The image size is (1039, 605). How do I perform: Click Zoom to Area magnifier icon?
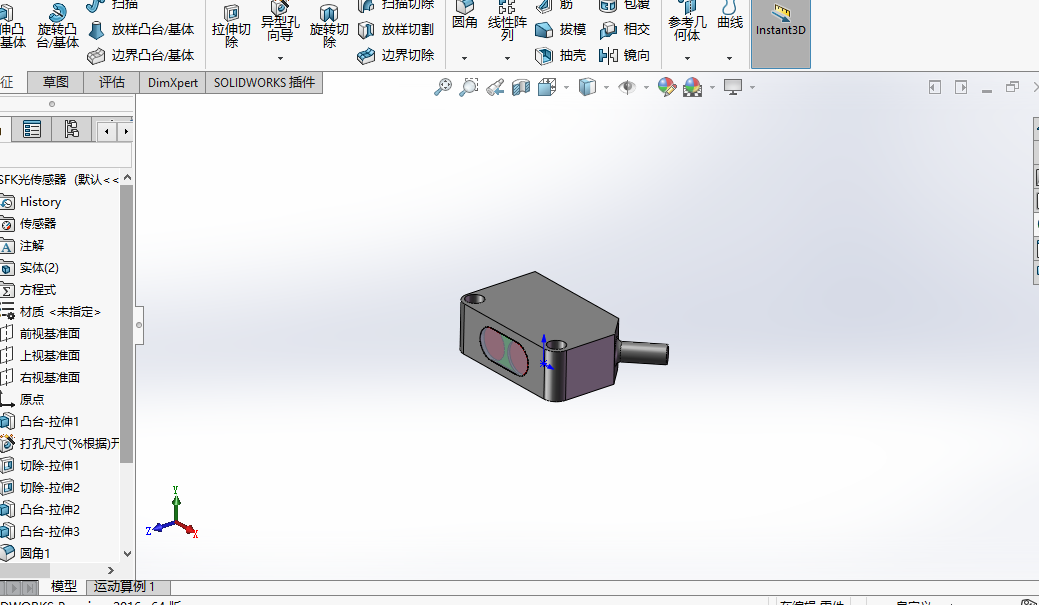point(468,87)
